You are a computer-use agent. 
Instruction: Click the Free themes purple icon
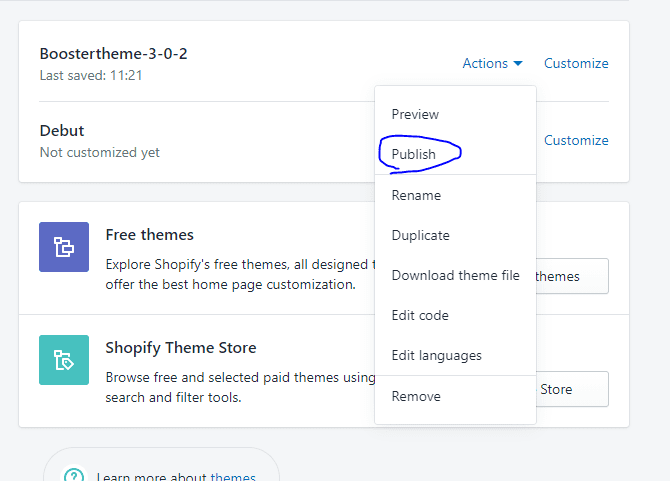pyautogui.click(x=64, y=247)
